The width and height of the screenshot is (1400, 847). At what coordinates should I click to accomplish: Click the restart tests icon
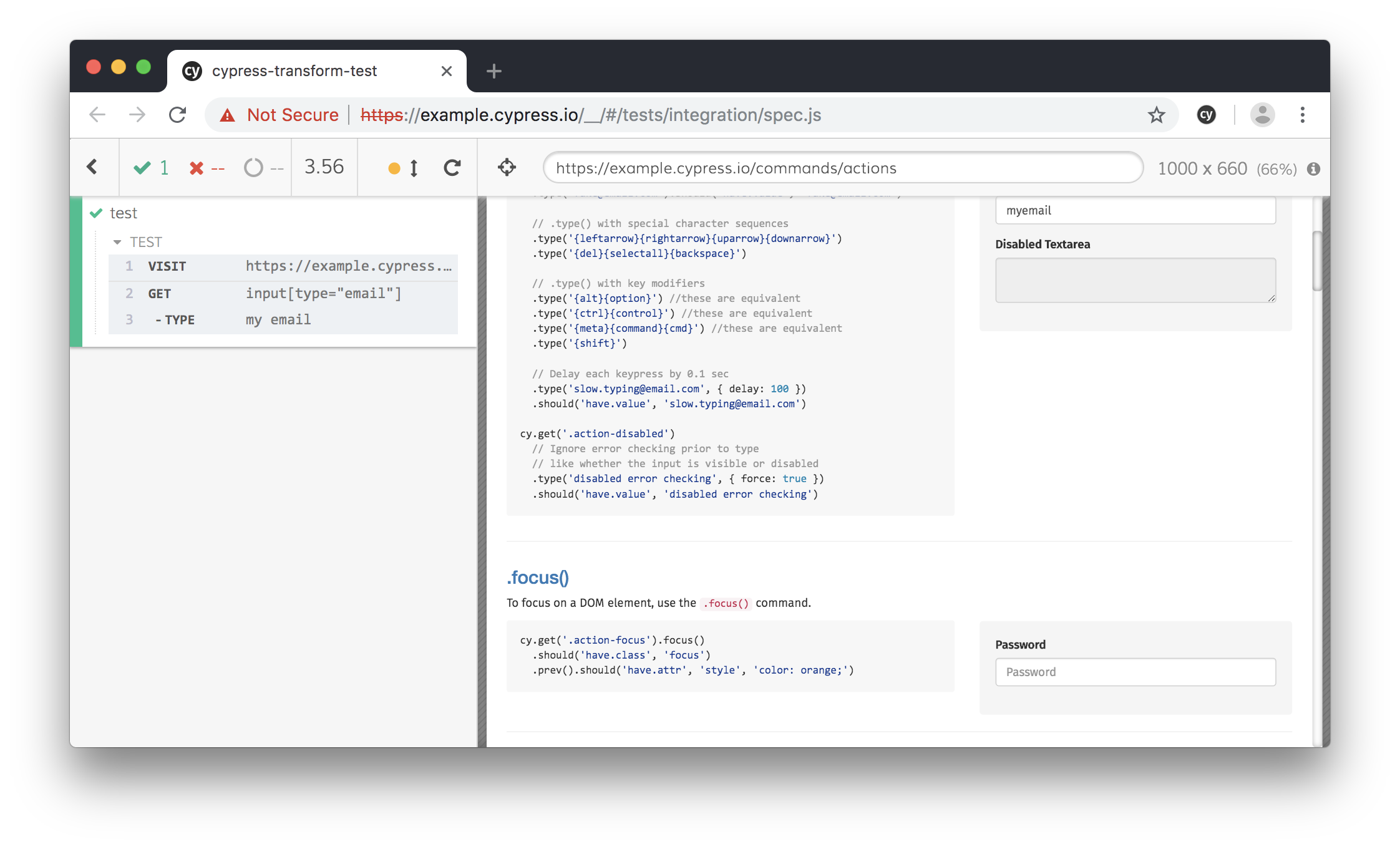[x=452, y=167]
